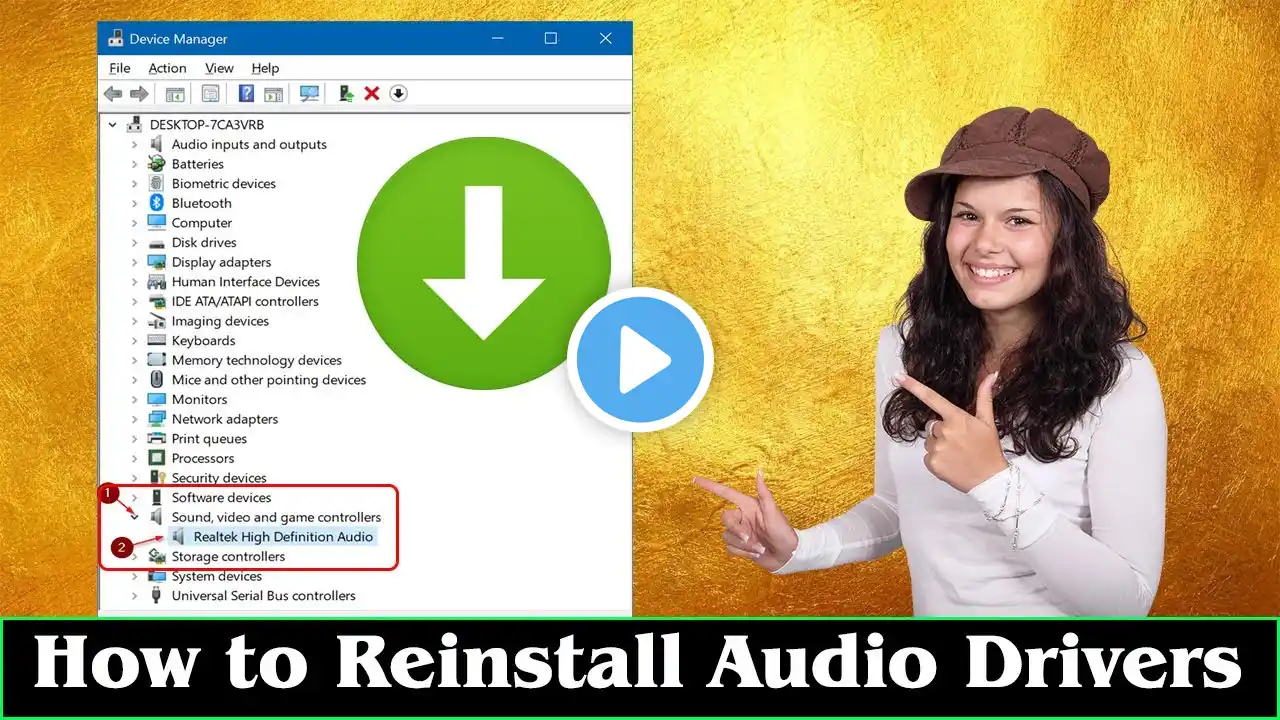Select Realtek High Definition Audio device

pyautogui.click(x=283, y=537)
